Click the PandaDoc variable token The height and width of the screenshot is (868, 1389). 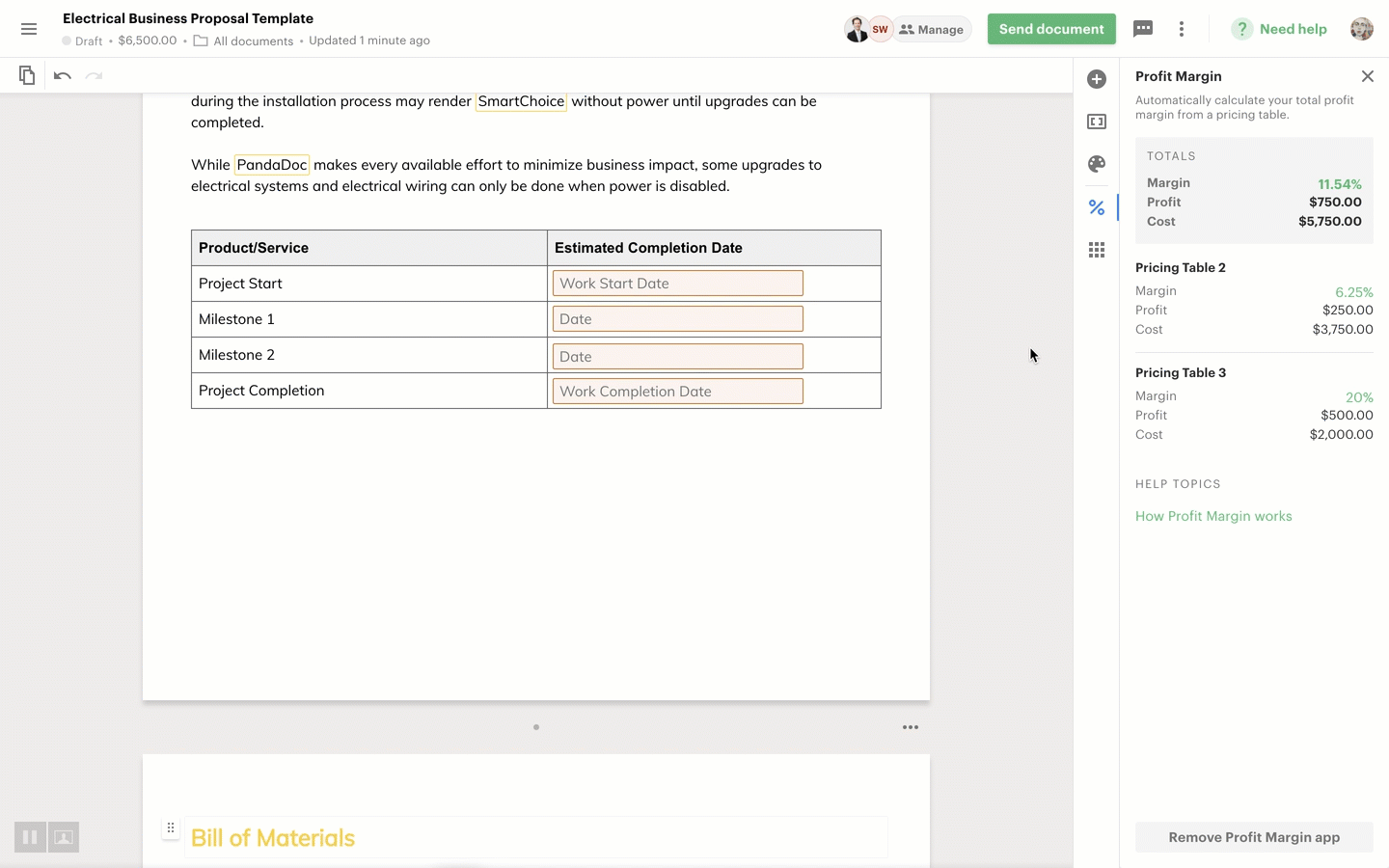tap(272, 165)
